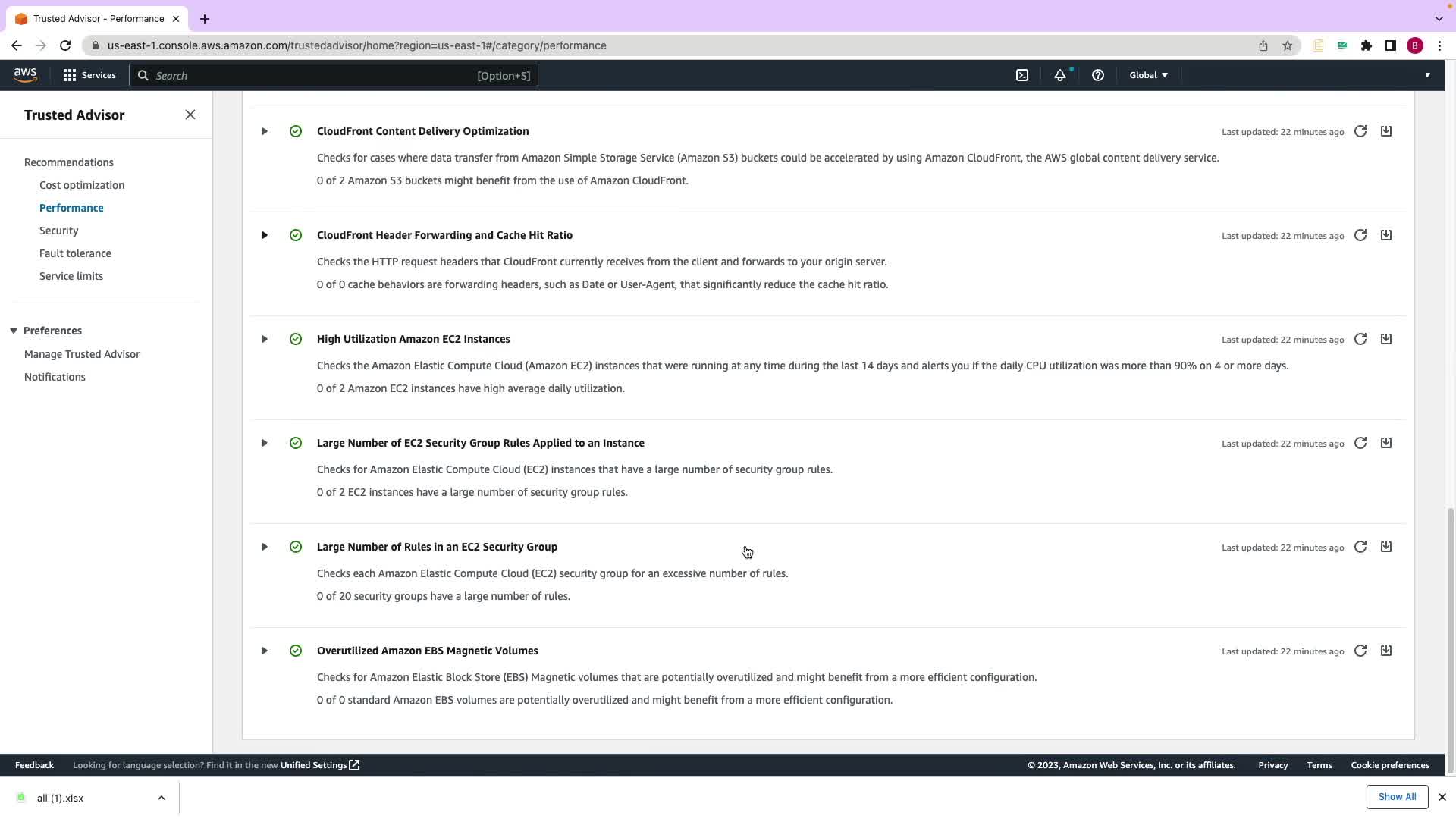Open the Services grid menu
The image size is (1456, 819).
[x=89, y=75]
